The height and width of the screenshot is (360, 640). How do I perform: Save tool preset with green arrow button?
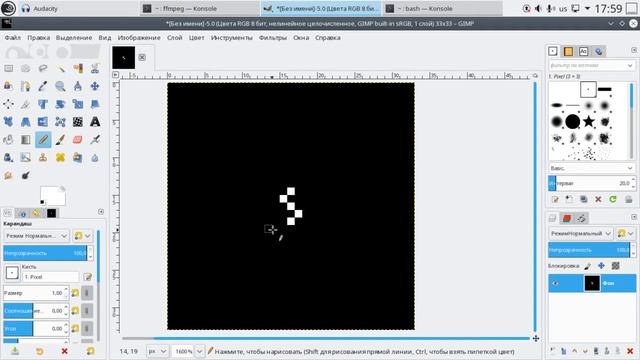point(15,351)
